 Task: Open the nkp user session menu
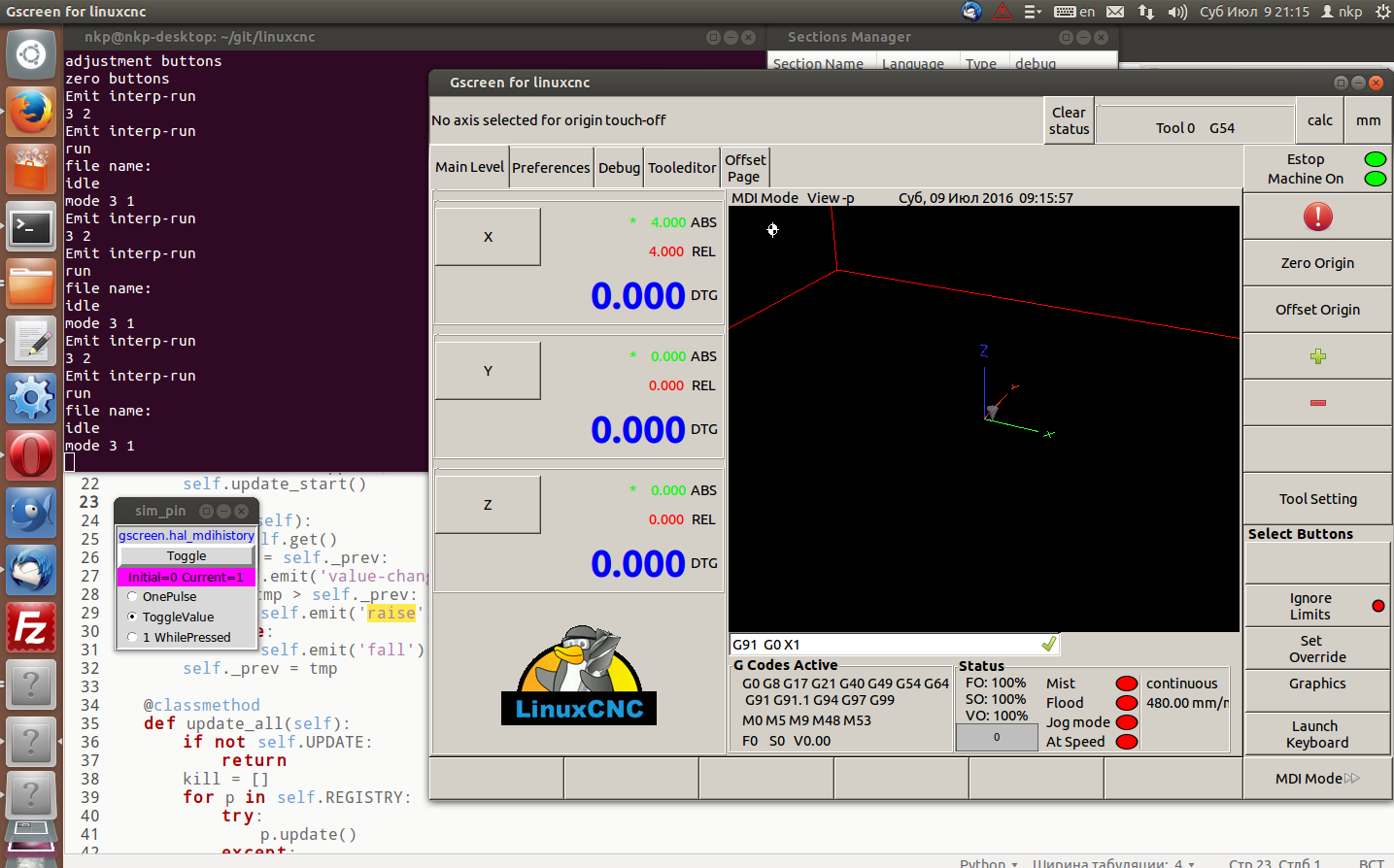(x=1341, y=12)
